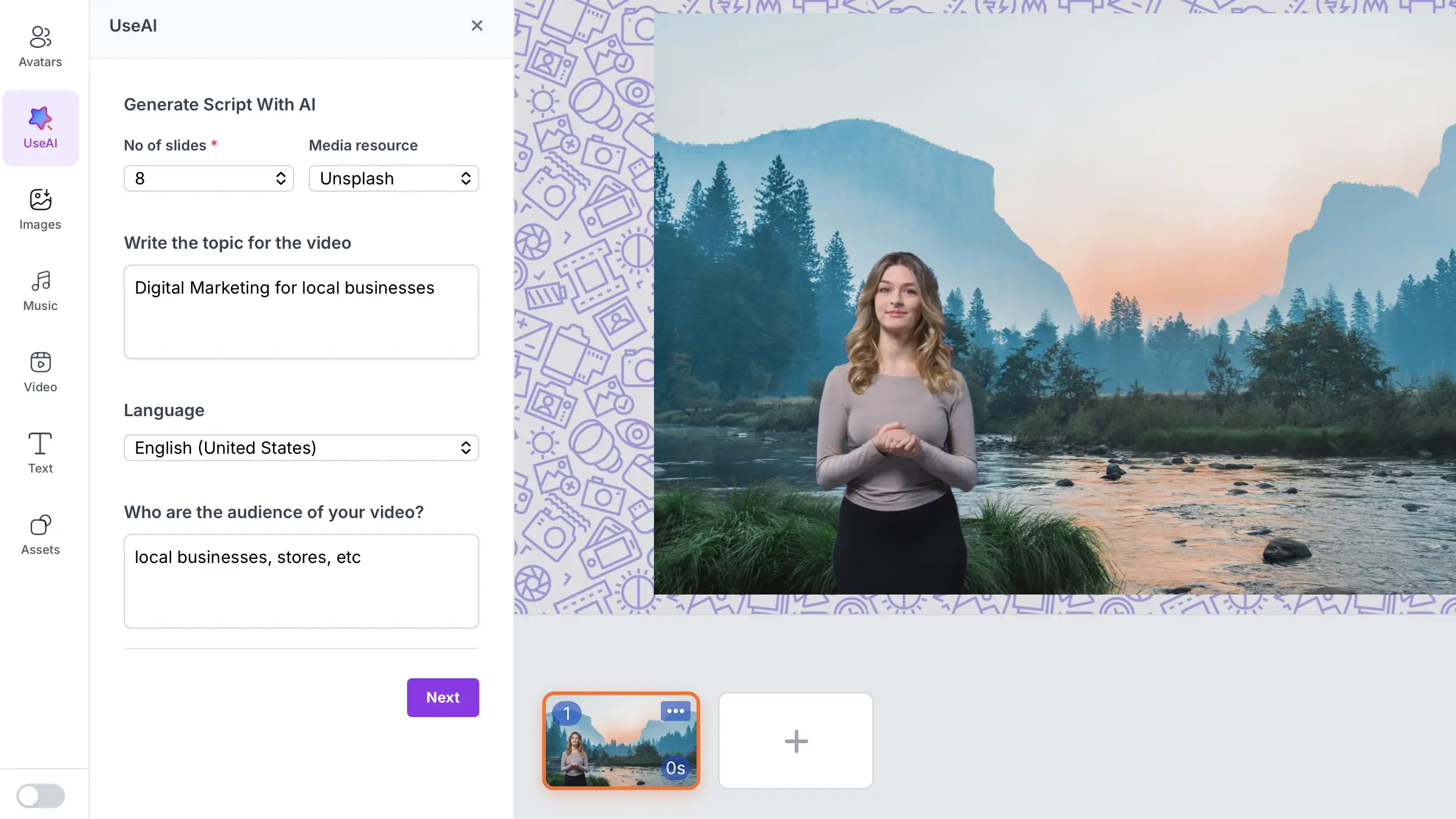Toggle the switch in the bottom left corner
This screenshot has height=819, width=1456.
(x=40, y=796)
